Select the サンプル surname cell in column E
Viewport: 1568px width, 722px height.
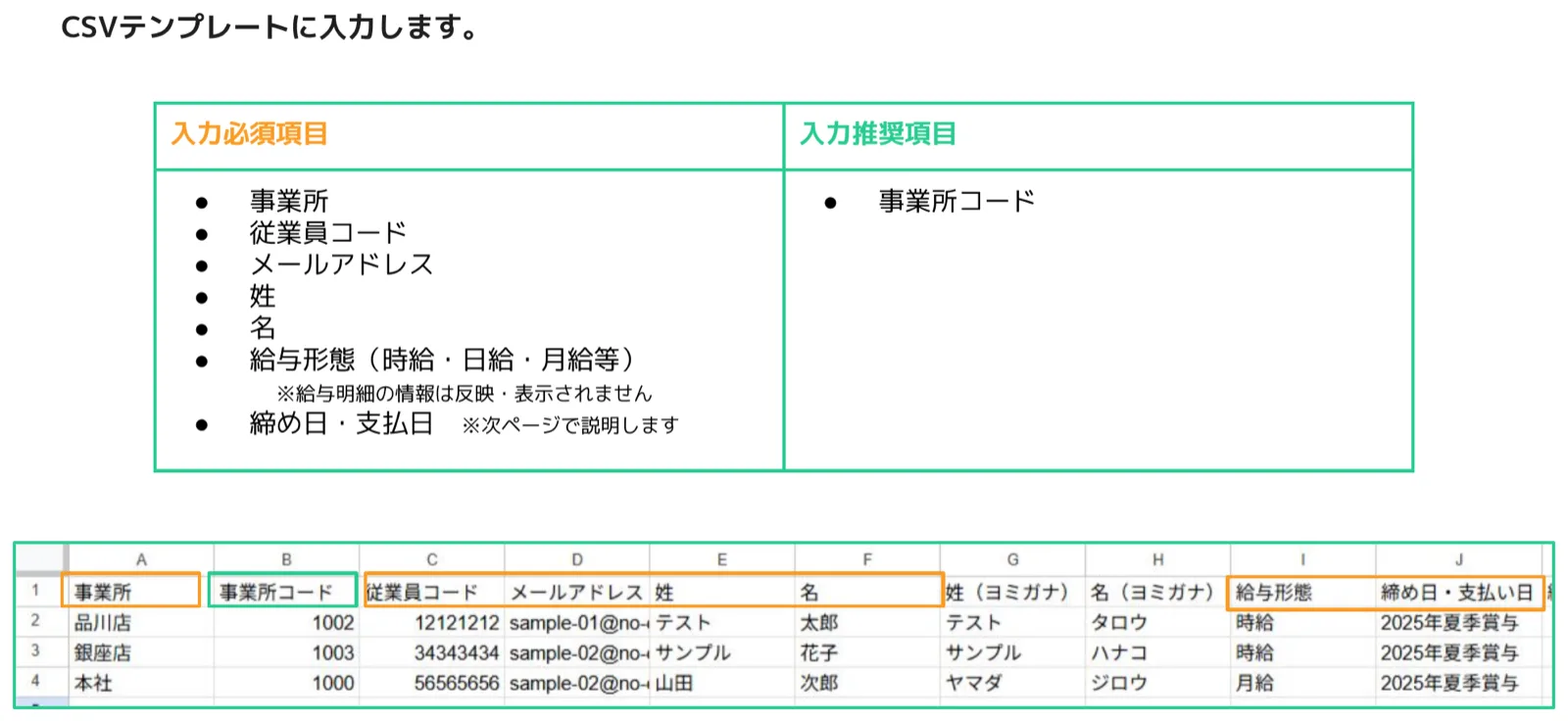[x=721, y=652]
